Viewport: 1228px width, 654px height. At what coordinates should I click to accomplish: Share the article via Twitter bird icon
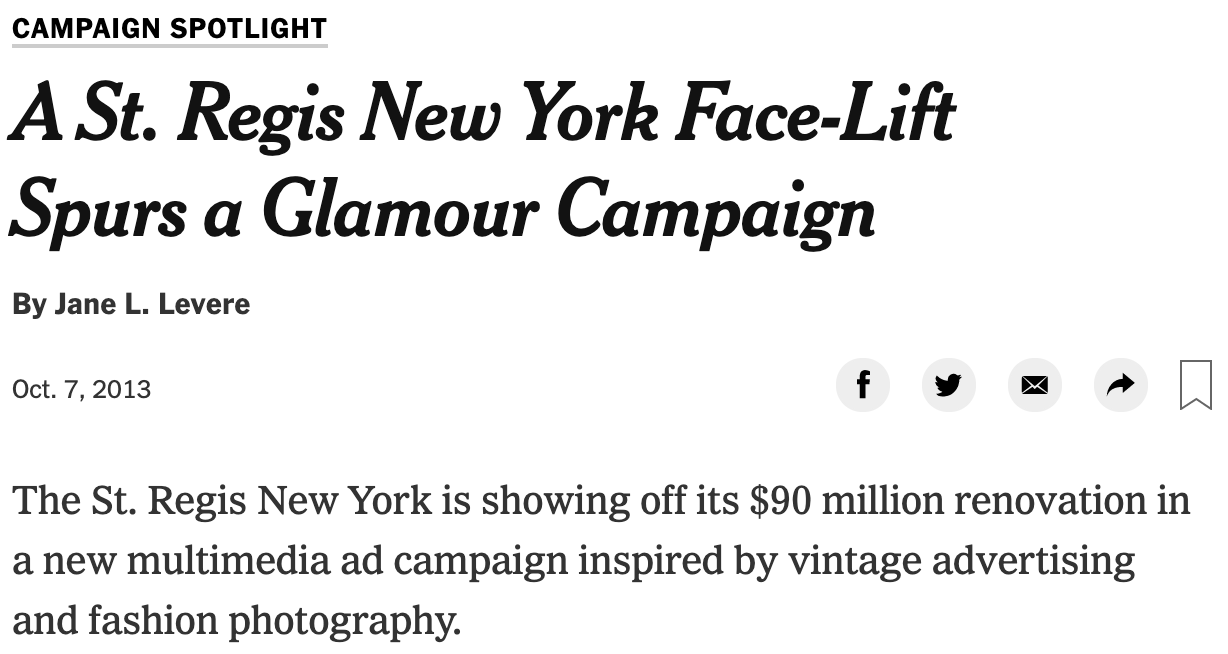pos(948,384)
